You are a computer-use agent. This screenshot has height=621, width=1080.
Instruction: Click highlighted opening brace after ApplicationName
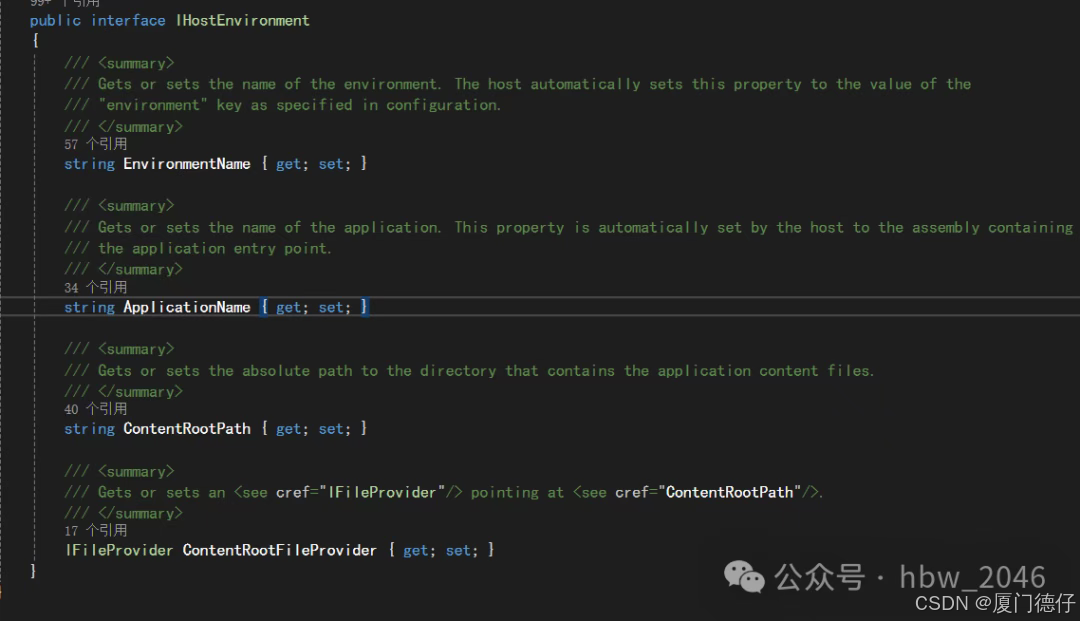click(x=264, y=307)
